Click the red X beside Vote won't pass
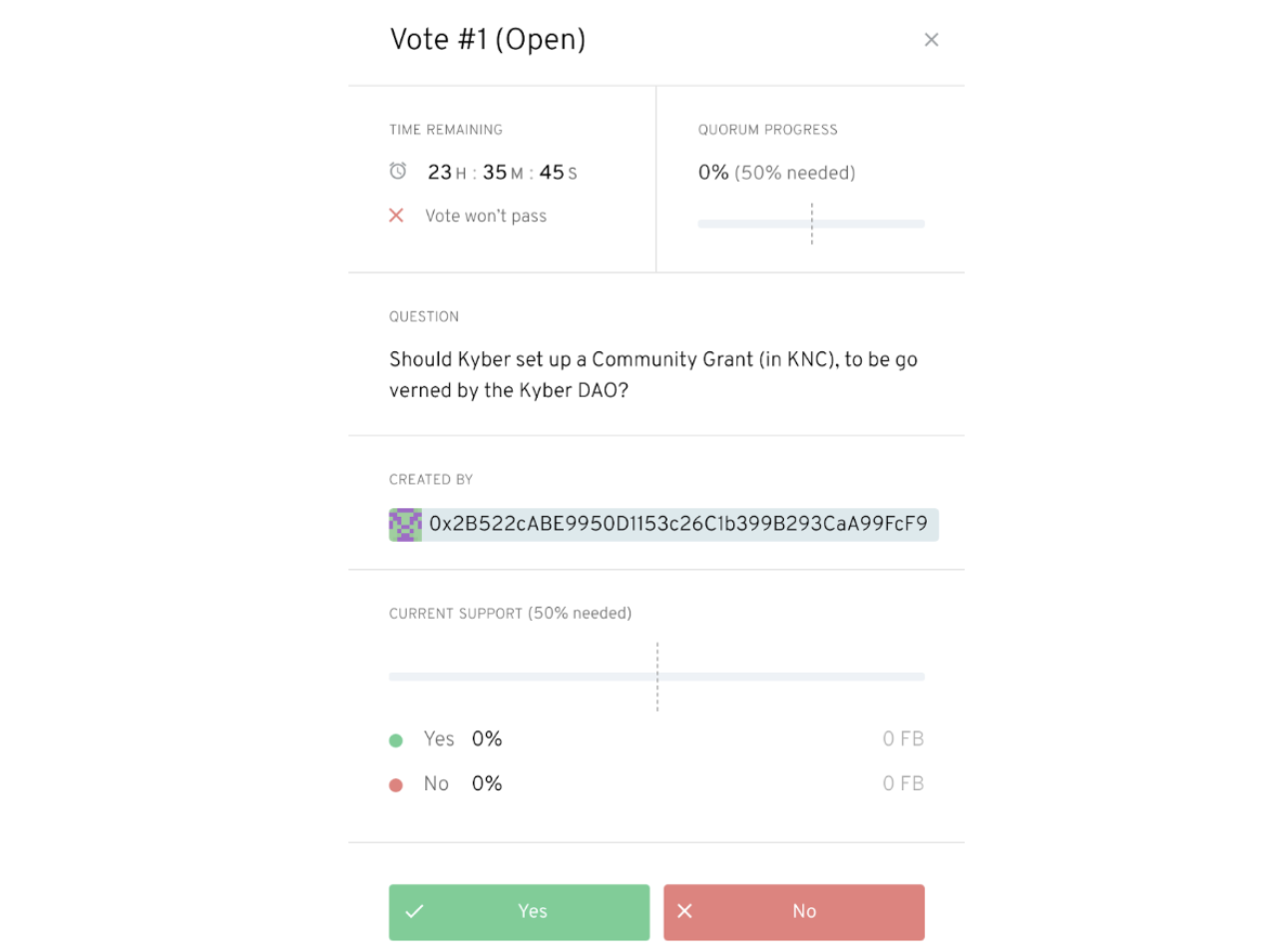1271x952 pixels. tap(396, 216)
